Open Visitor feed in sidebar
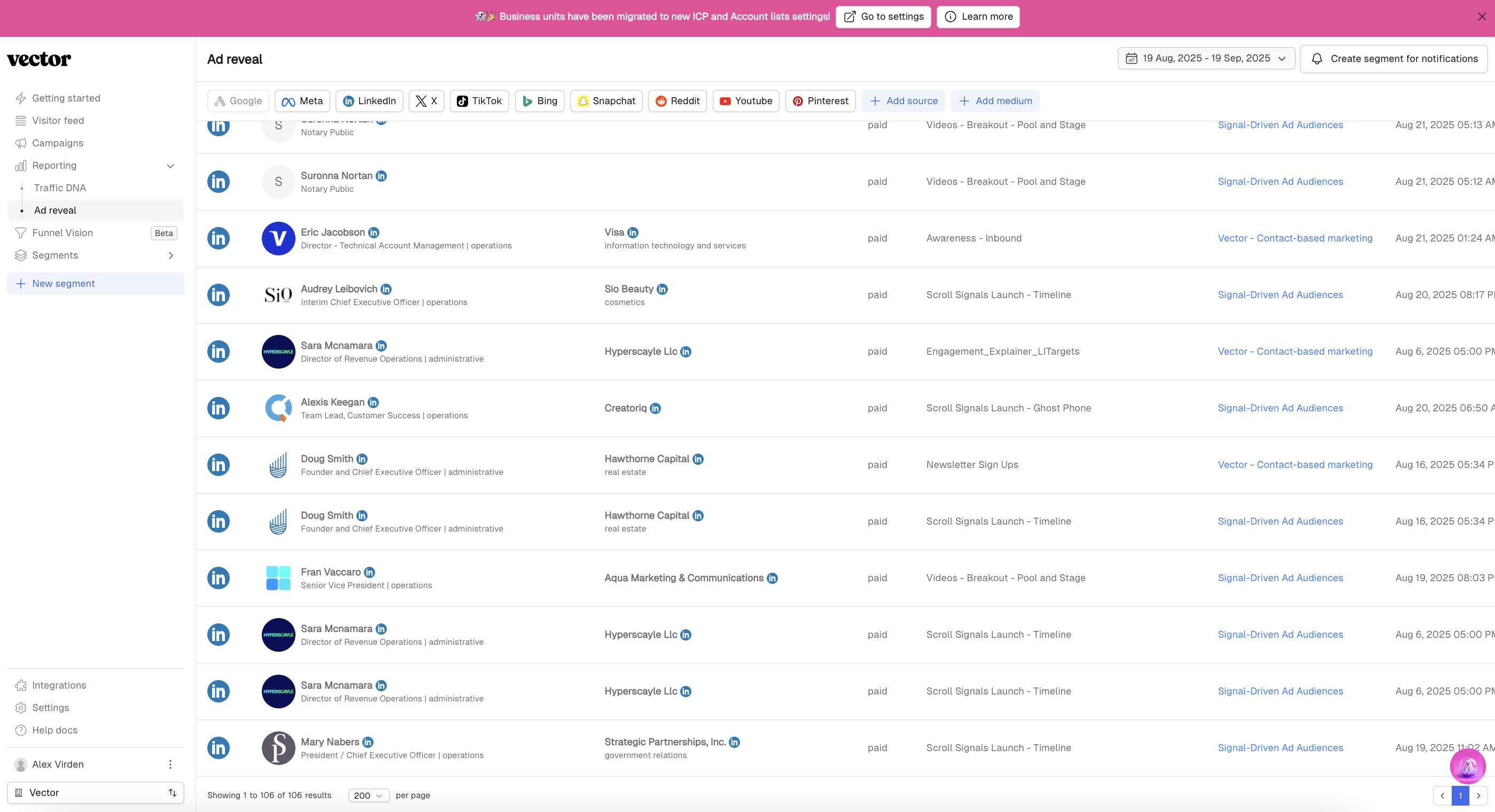This screenshot has height=812, width=1495. point(58,121)
